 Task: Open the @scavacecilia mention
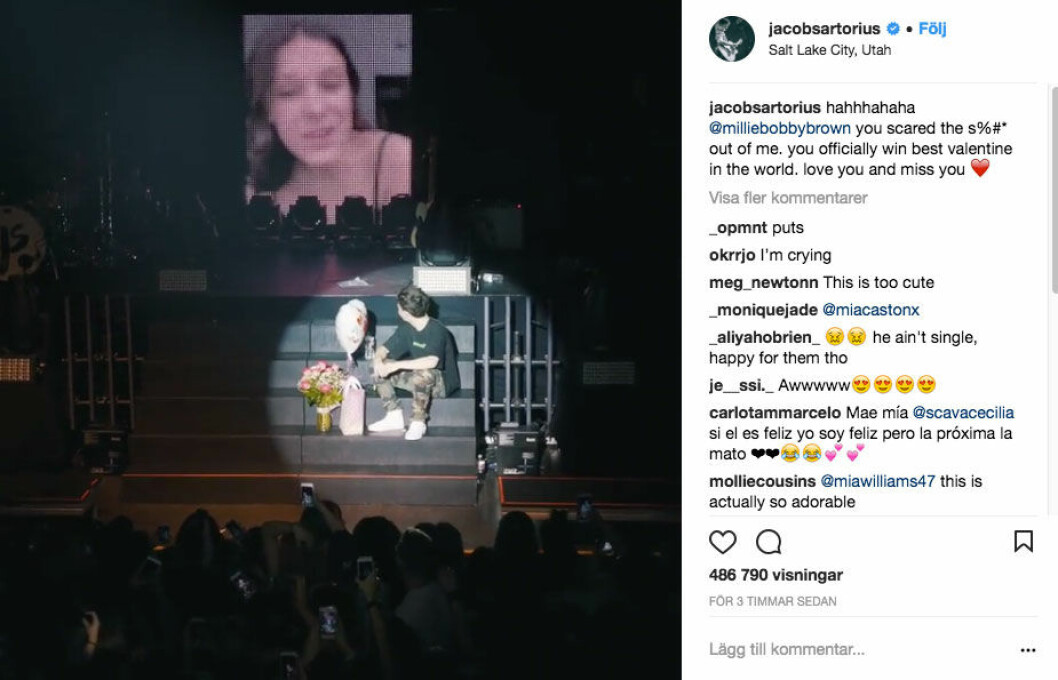[963, 412]
